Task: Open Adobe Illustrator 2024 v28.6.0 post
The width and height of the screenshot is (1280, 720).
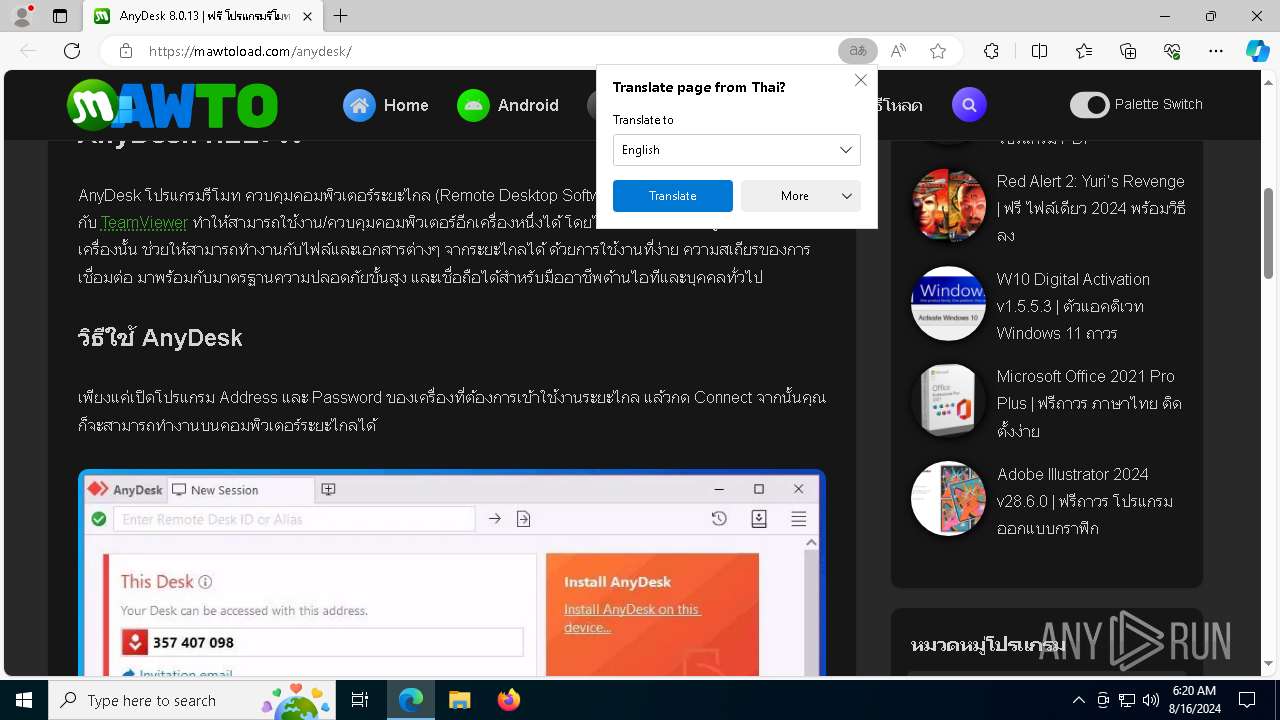Action: (x=1085, y=501)
